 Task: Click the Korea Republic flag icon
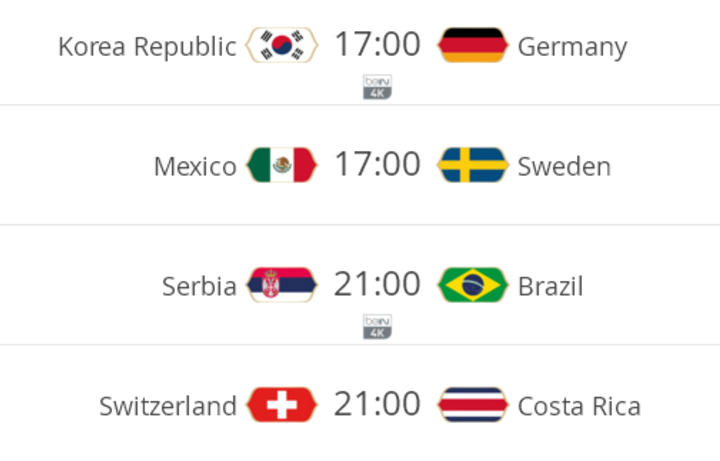[281, 45]
